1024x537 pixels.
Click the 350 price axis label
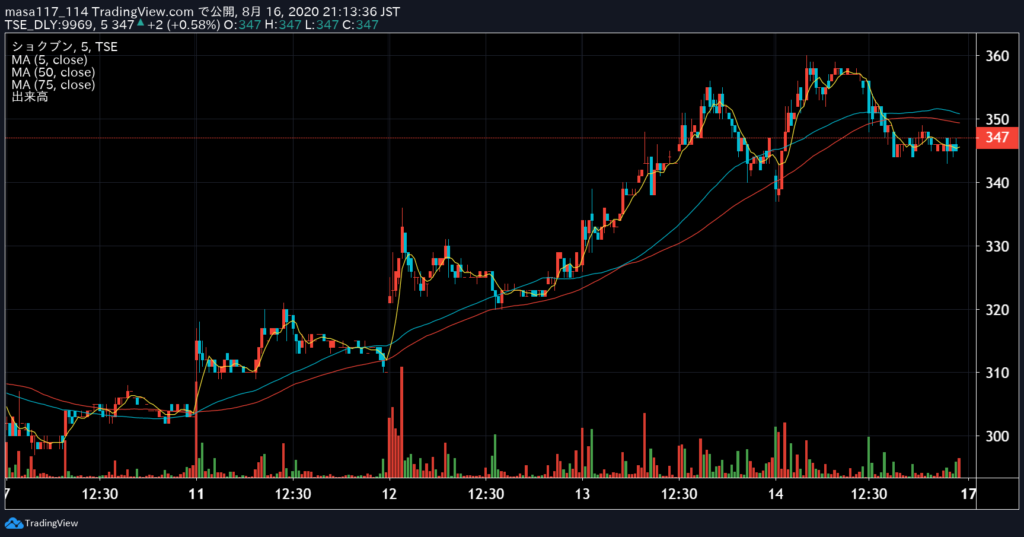coord(997,120)
